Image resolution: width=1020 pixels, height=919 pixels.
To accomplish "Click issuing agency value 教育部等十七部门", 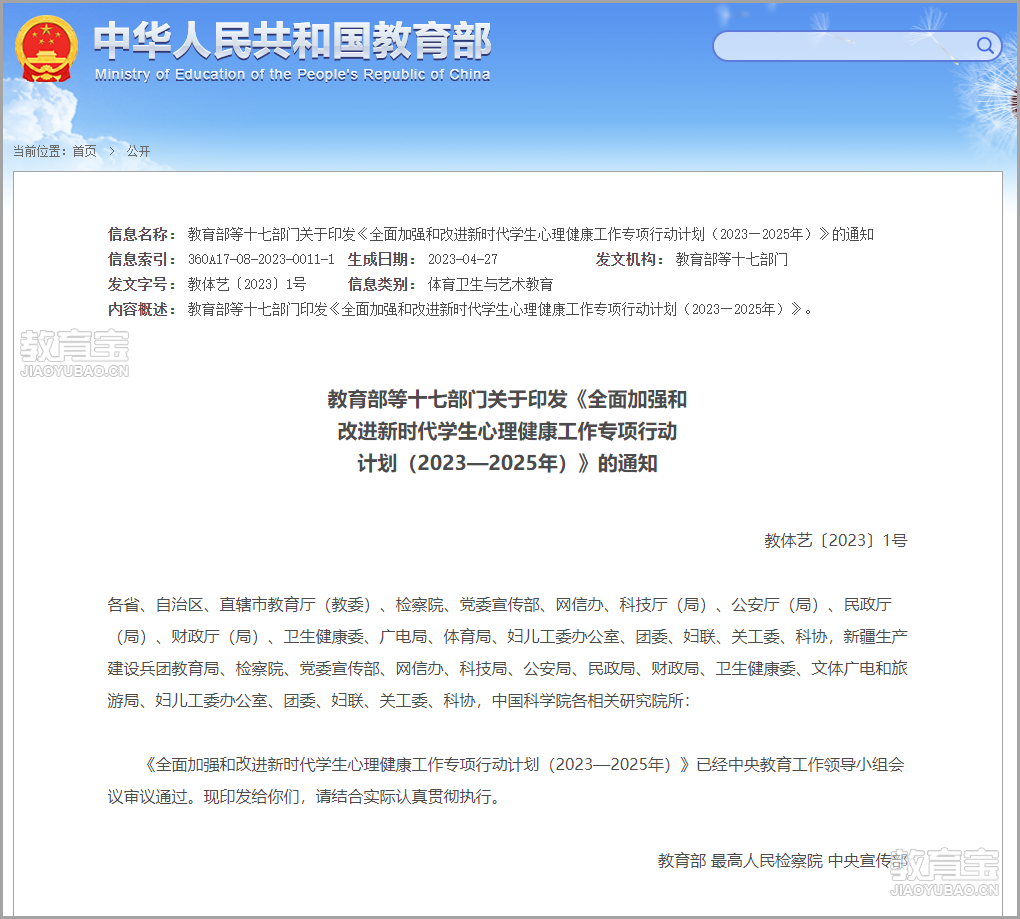I will tap(732, 260).
